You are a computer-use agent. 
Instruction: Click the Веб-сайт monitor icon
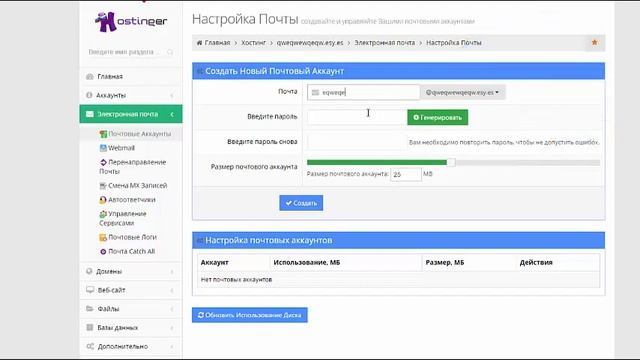pos(90,290)
